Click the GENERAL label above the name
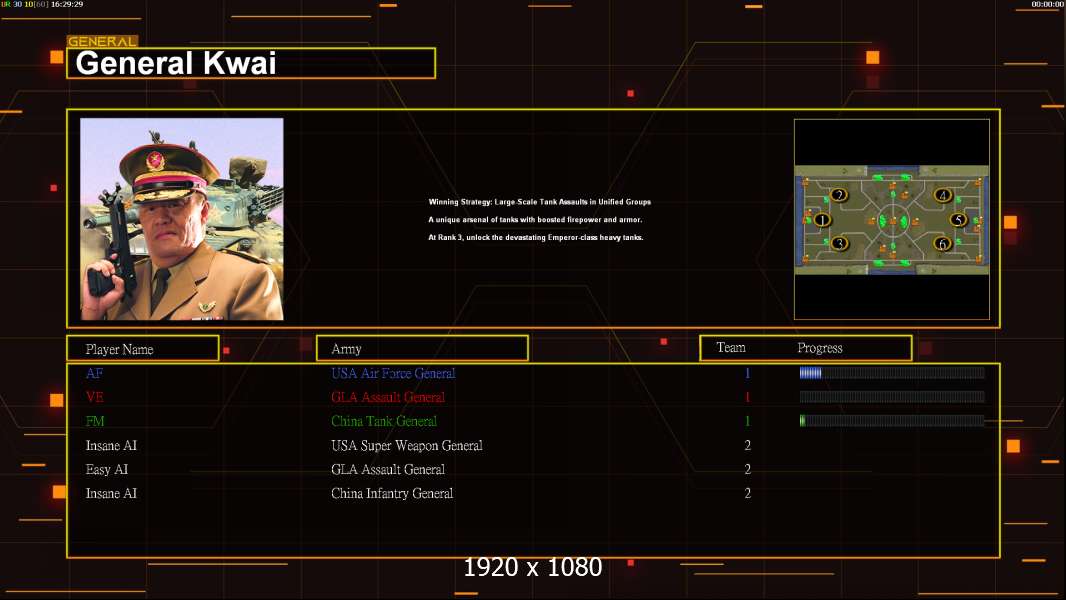The image size is (1066, 600). coord(103,41)
